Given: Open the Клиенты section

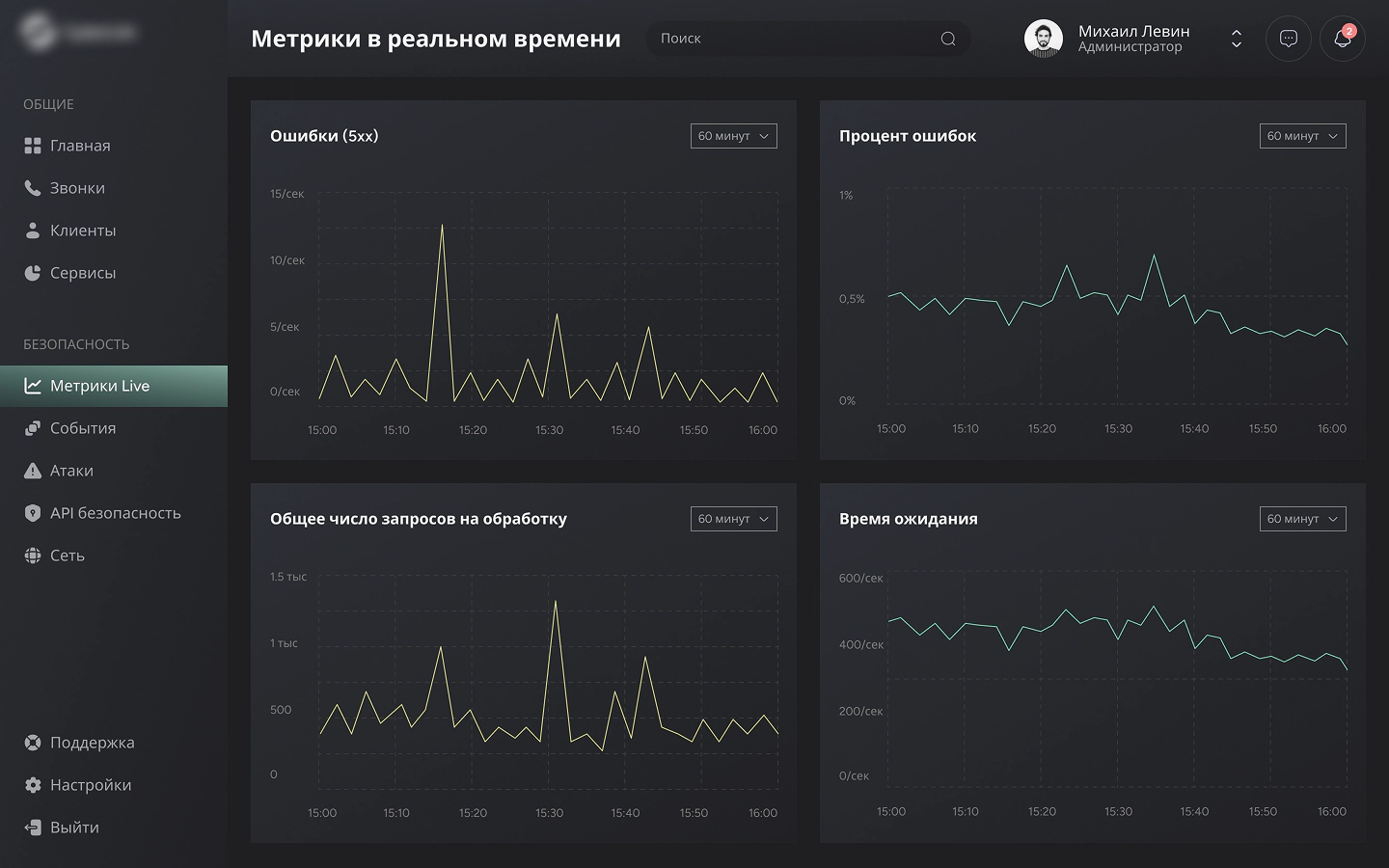Looking at the screenshot, I should pyautogui.click(x=83, y=231).
